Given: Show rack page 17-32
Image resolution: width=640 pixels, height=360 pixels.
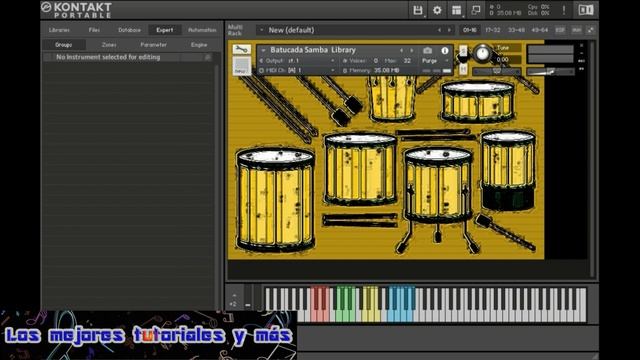Looking at the screenshot, I should [493, 30].
